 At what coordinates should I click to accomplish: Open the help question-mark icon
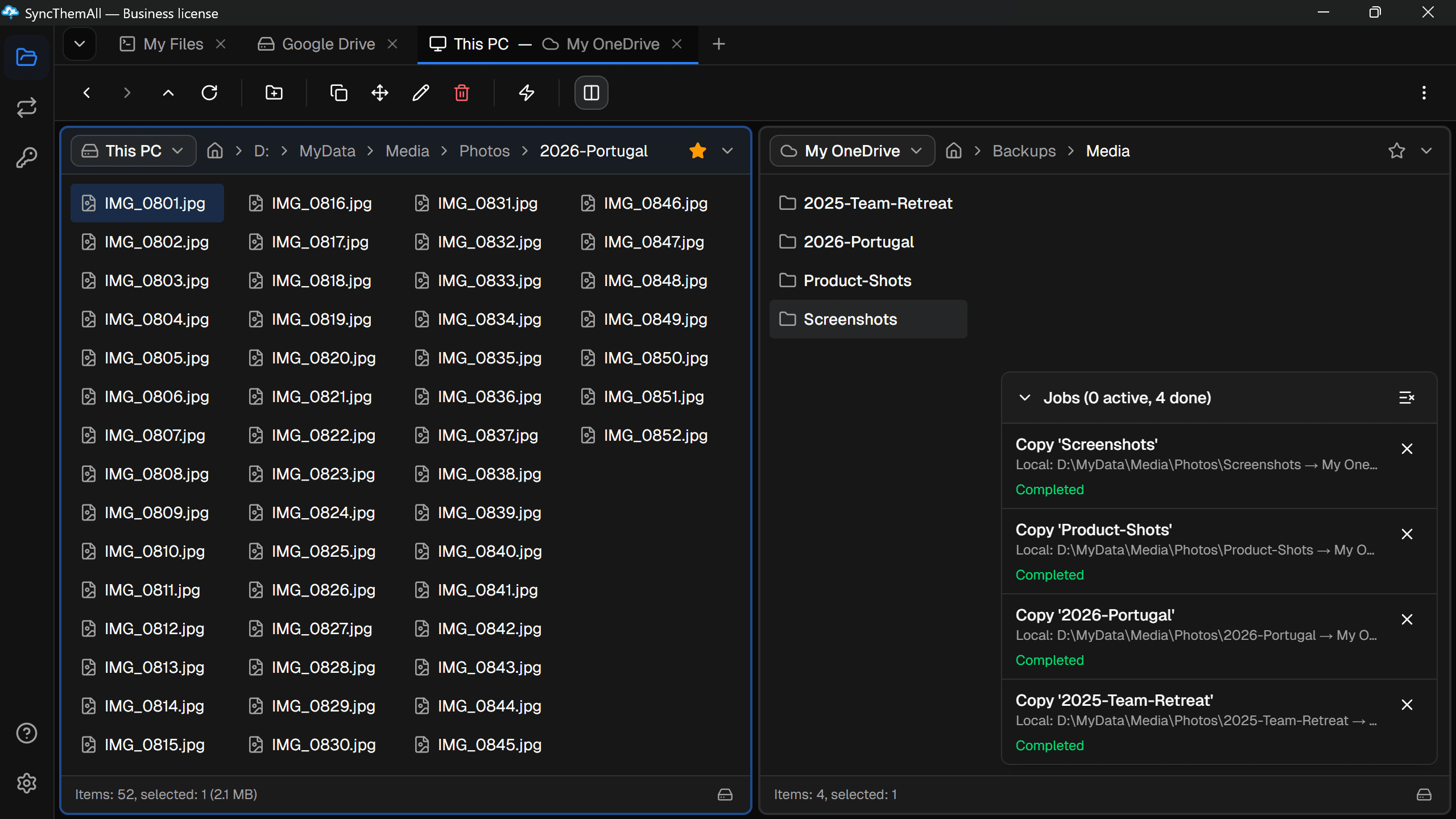click(27, 733)
